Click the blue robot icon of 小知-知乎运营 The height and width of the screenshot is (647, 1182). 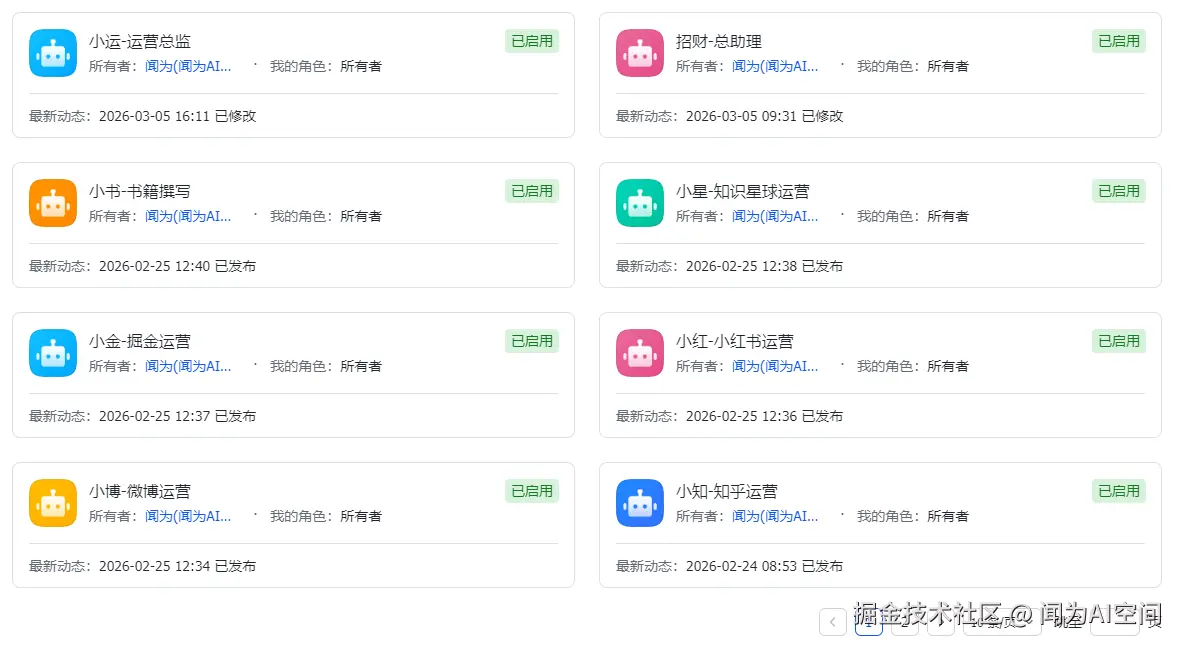(640, 503)
